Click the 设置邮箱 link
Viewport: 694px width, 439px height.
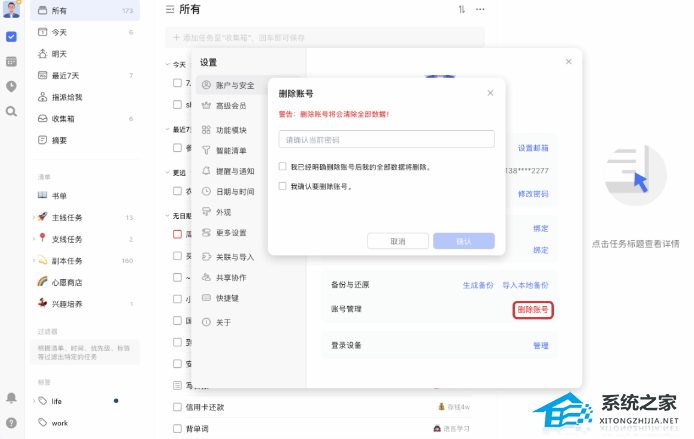point(533,148)
